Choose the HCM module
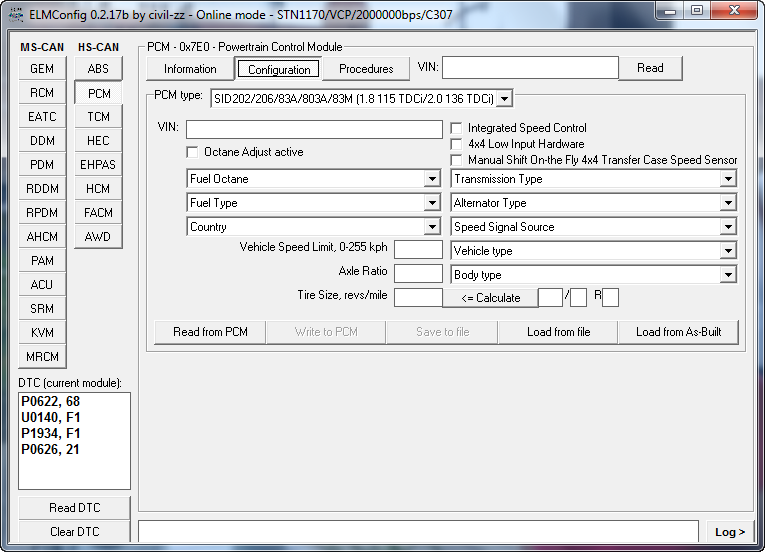 pos(98,188)
